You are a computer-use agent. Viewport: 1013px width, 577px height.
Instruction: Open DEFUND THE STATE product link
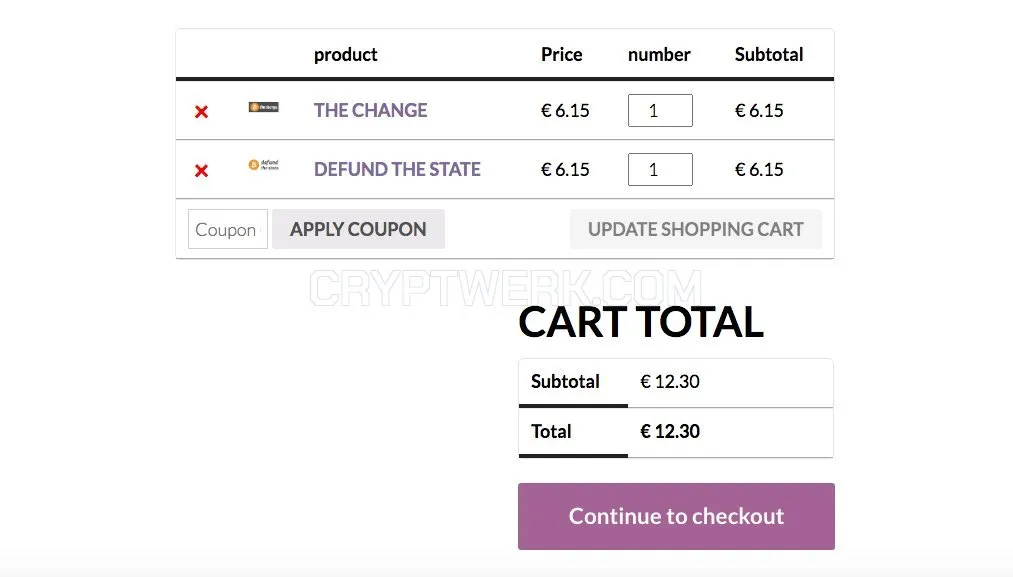coord(397,169)
